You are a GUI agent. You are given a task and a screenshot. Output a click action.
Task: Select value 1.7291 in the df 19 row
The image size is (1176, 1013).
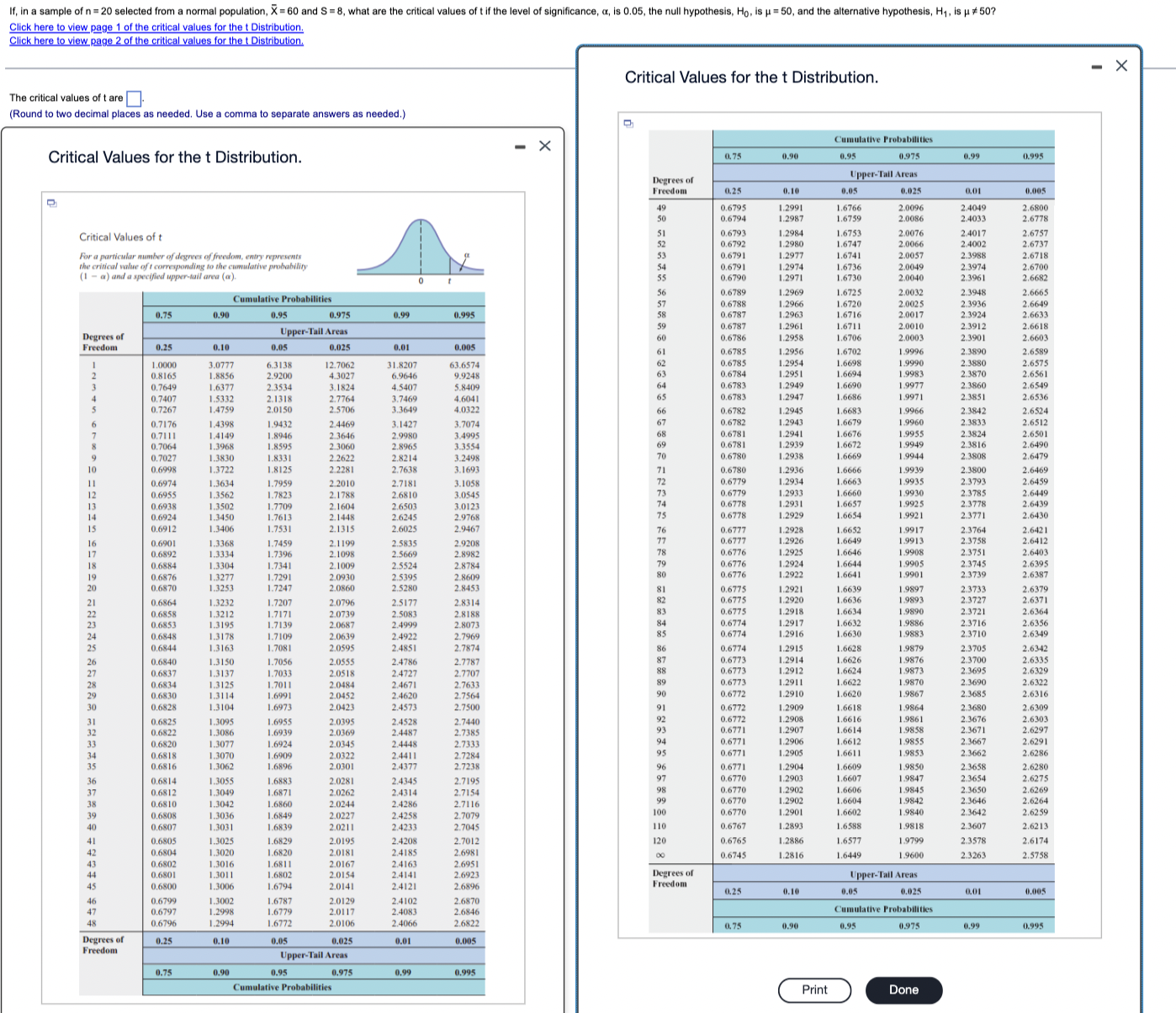(x=279, y=577)
